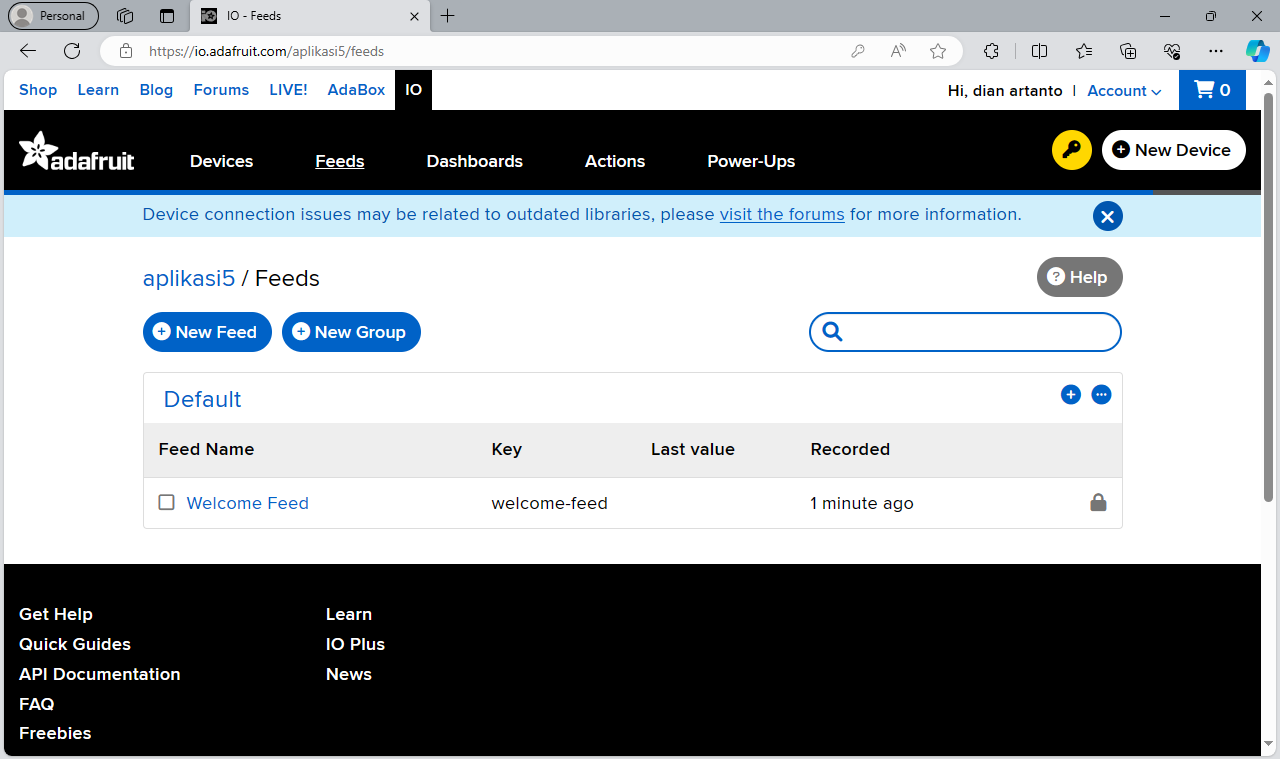
Task: Dismiss the device connection notice
Action: (1107, 216)
